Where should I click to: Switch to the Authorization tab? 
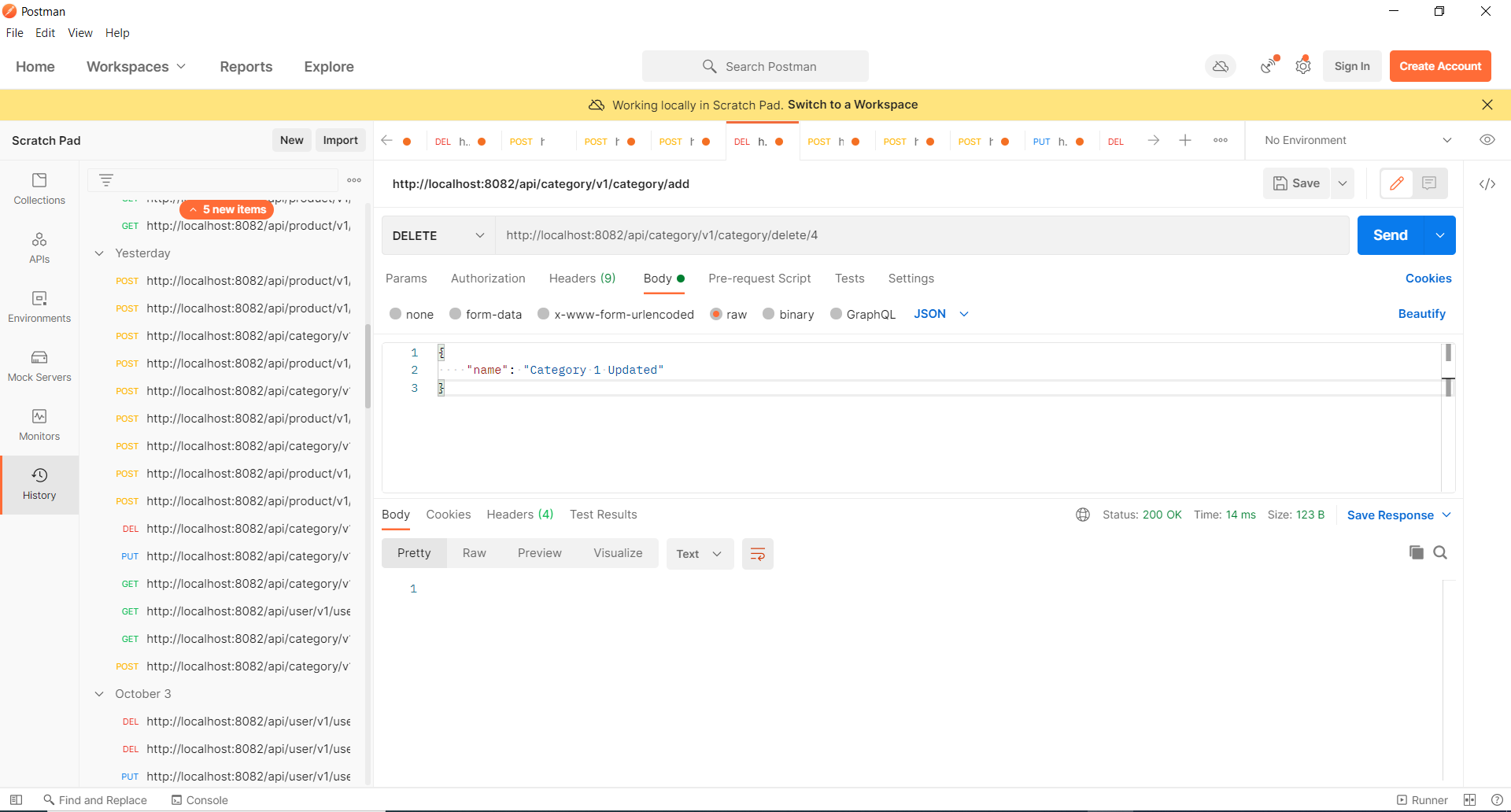tap(488, 279)
